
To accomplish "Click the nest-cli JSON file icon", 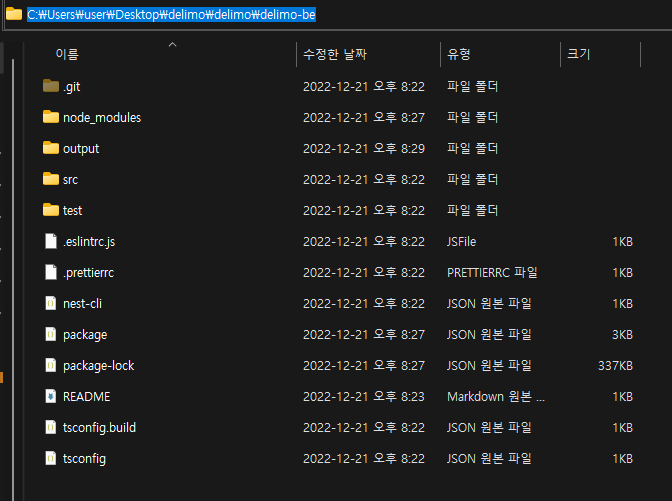I will pos(51,303).
